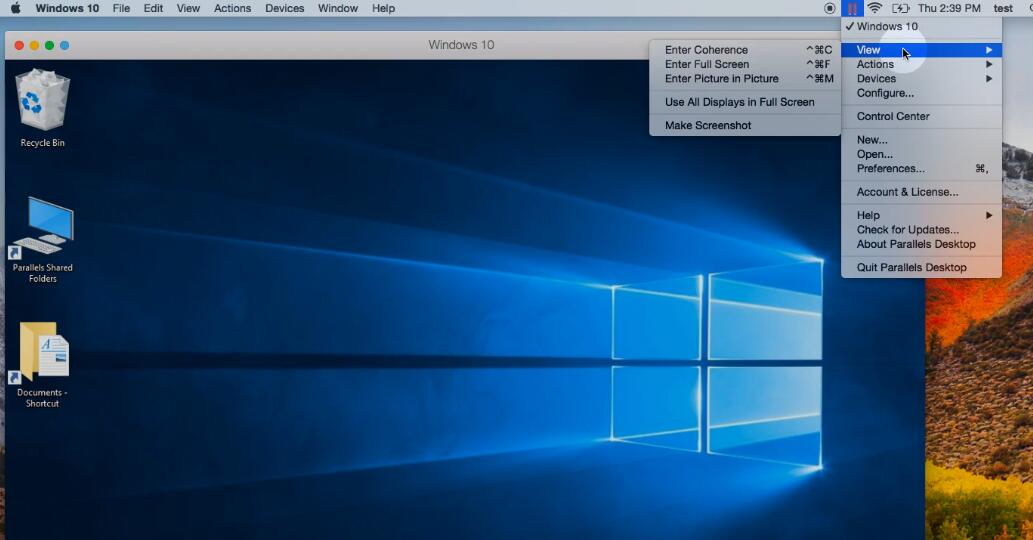Open the Devices menu in menu bar

tap(285, 8)
